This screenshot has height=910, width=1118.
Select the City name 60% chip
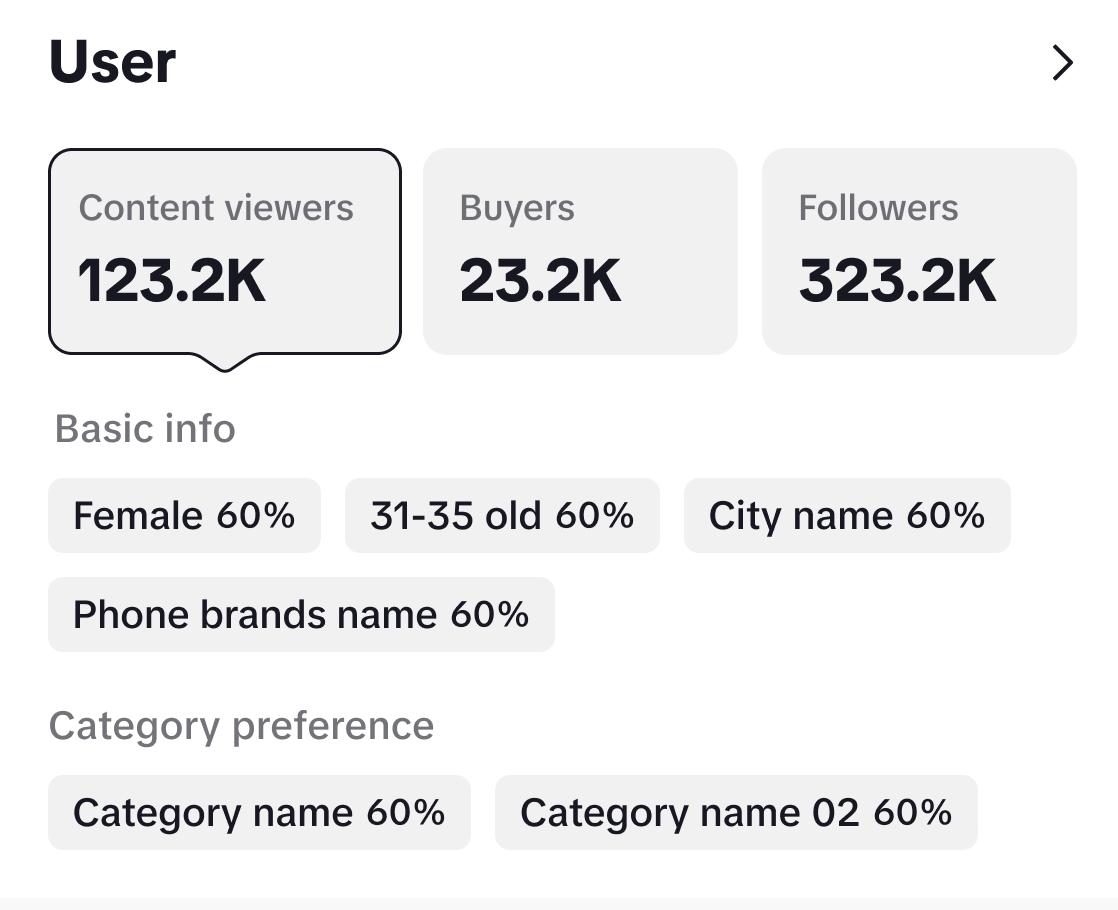[x=847, y=516]
